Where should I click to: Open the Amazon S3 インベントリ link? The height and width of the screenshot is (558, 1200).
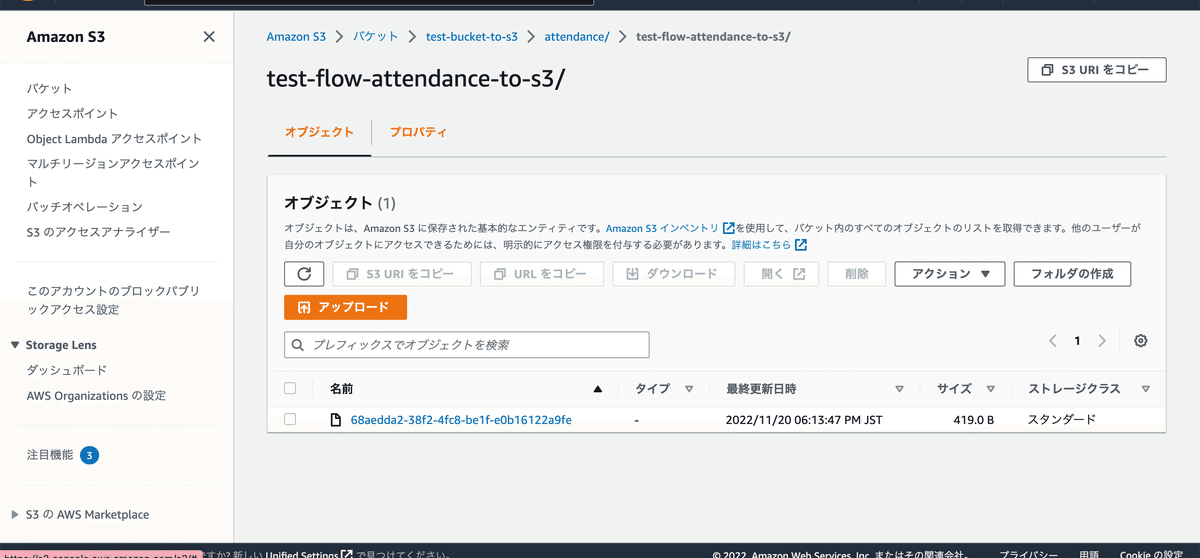tap(662, 228)
